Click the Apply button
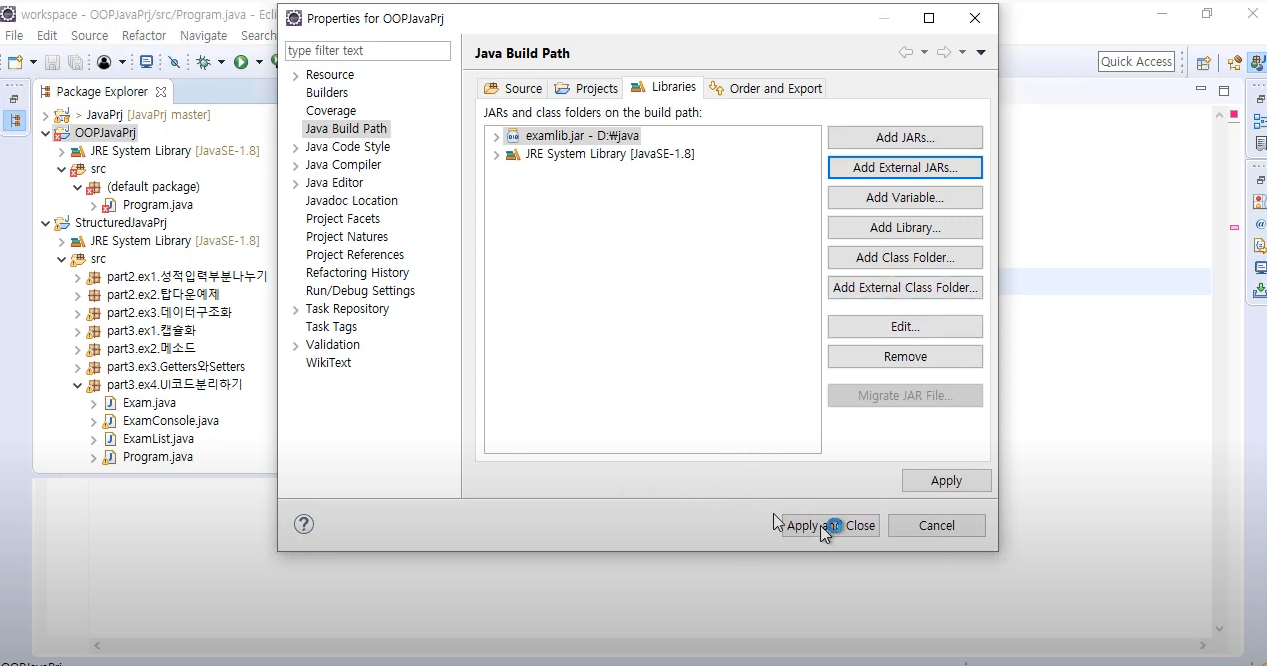The height and width of the screenshot is (666, 1267). point(946,480)
